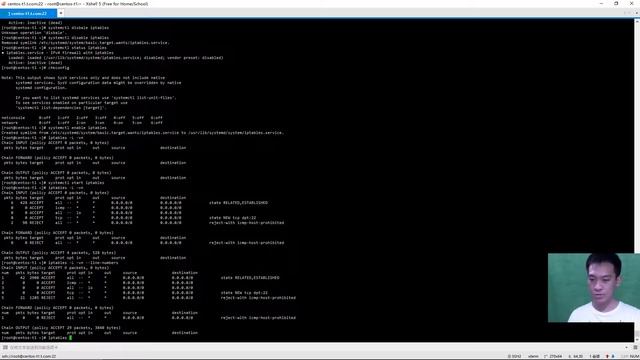Click the ssh://root@centos-t1 address in status bar
640x360 pixels.
(x=29, y=356)
